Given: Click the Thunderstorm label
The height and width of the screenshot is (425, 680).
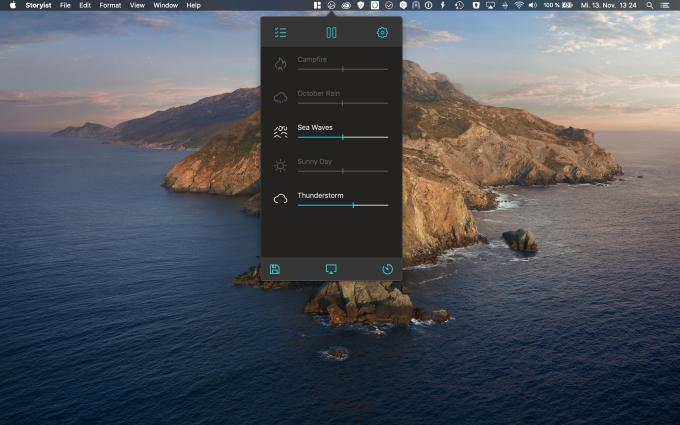Looking at the screenshot, I should (x=320, y=195).
